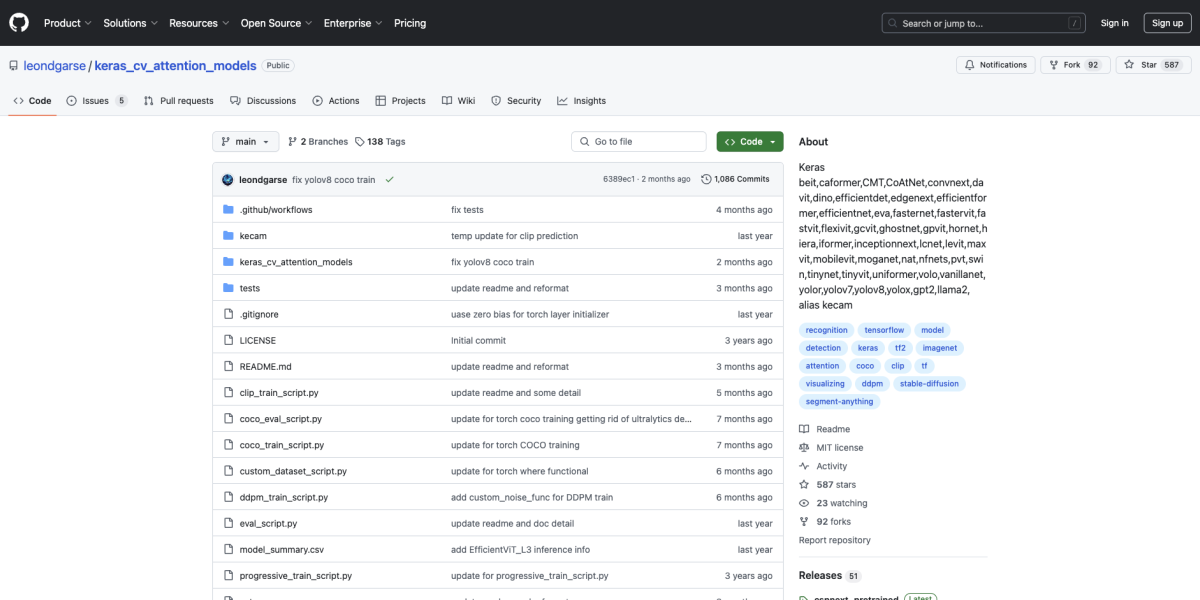The width and height of the screenshot is (1200, 600).
Task: Expand the Product menu
Action: point(68,23)
